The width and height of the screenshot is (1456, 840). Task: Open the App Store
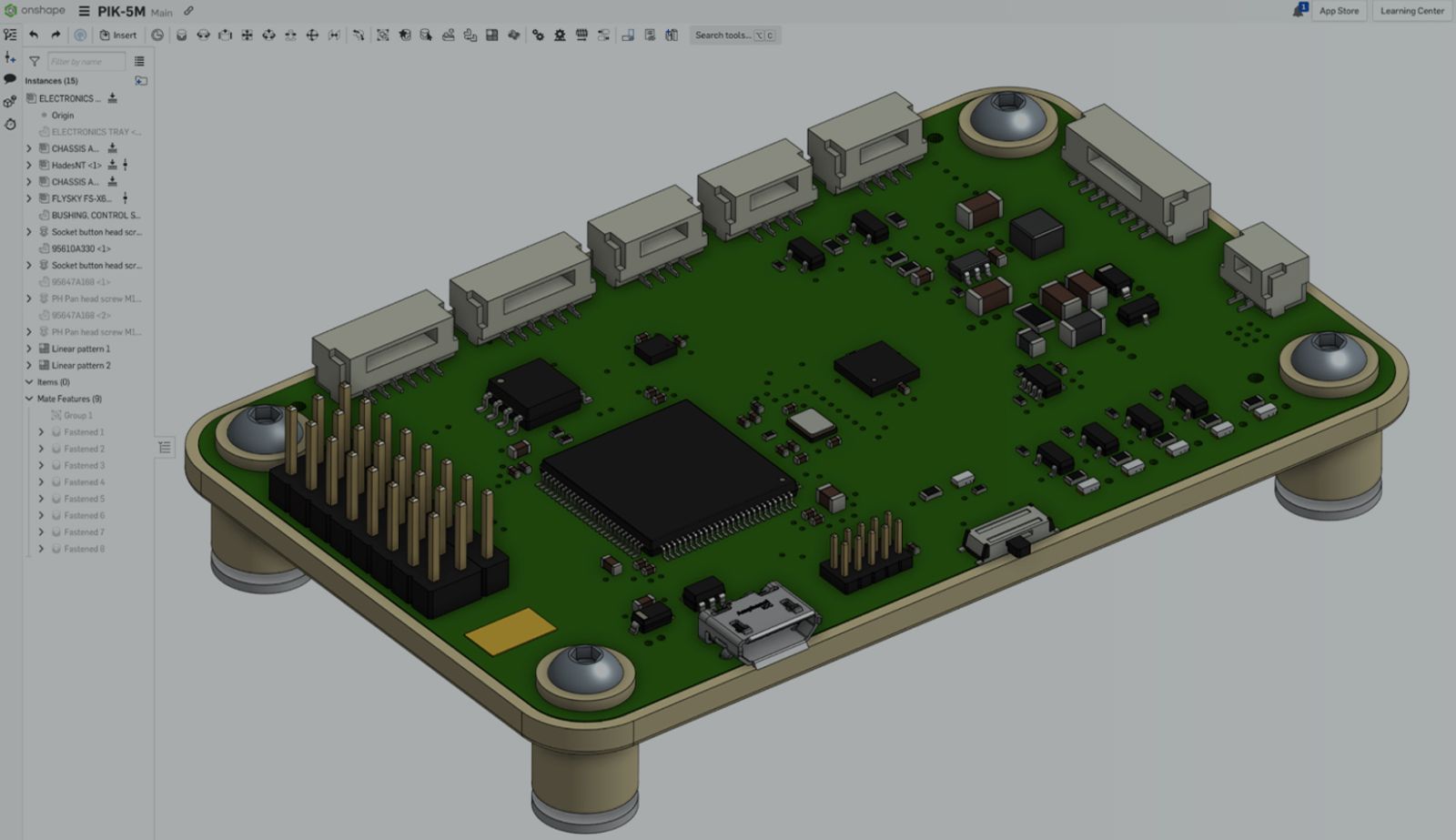(1339, 12)
